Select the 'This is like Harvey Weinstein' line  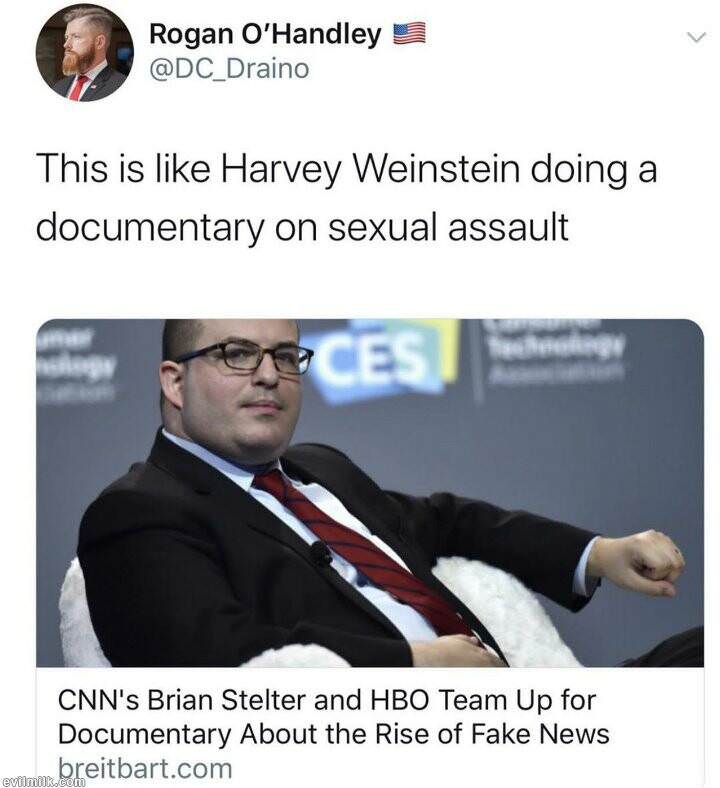pyautogui.click(x=346, y=169)
